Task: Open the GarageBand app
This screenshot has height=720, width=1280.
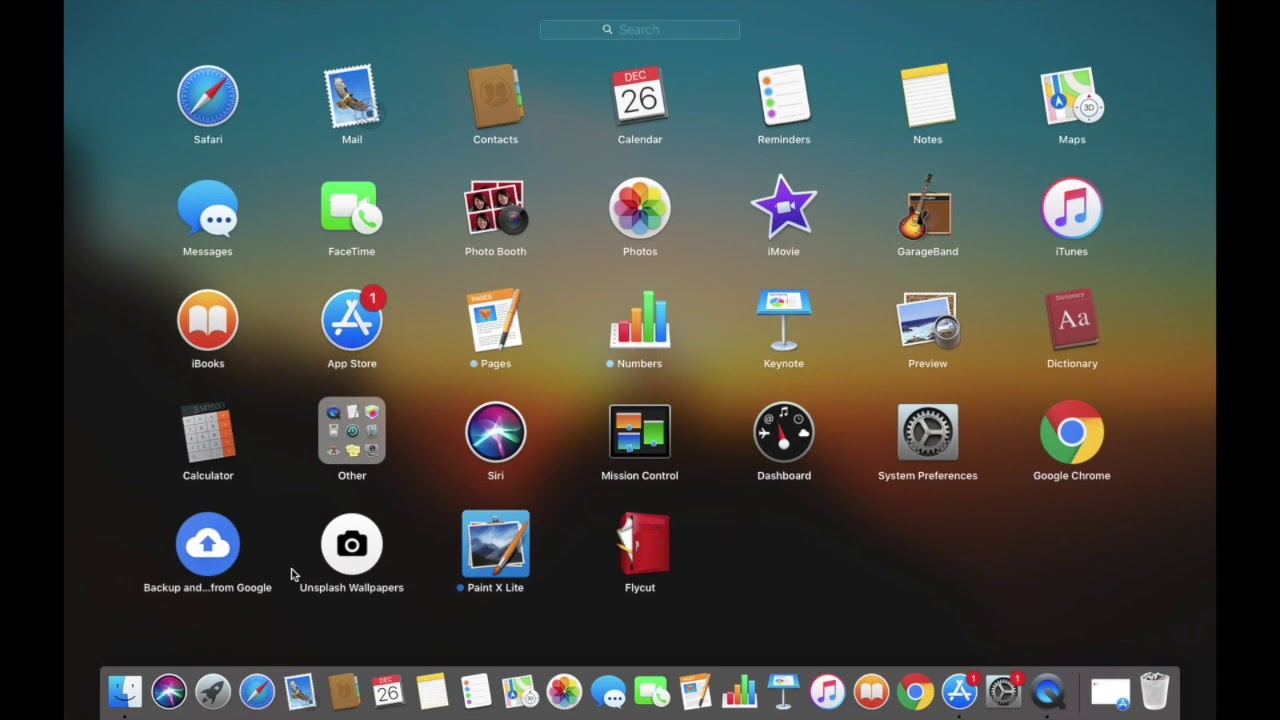Action: [928, 208]
